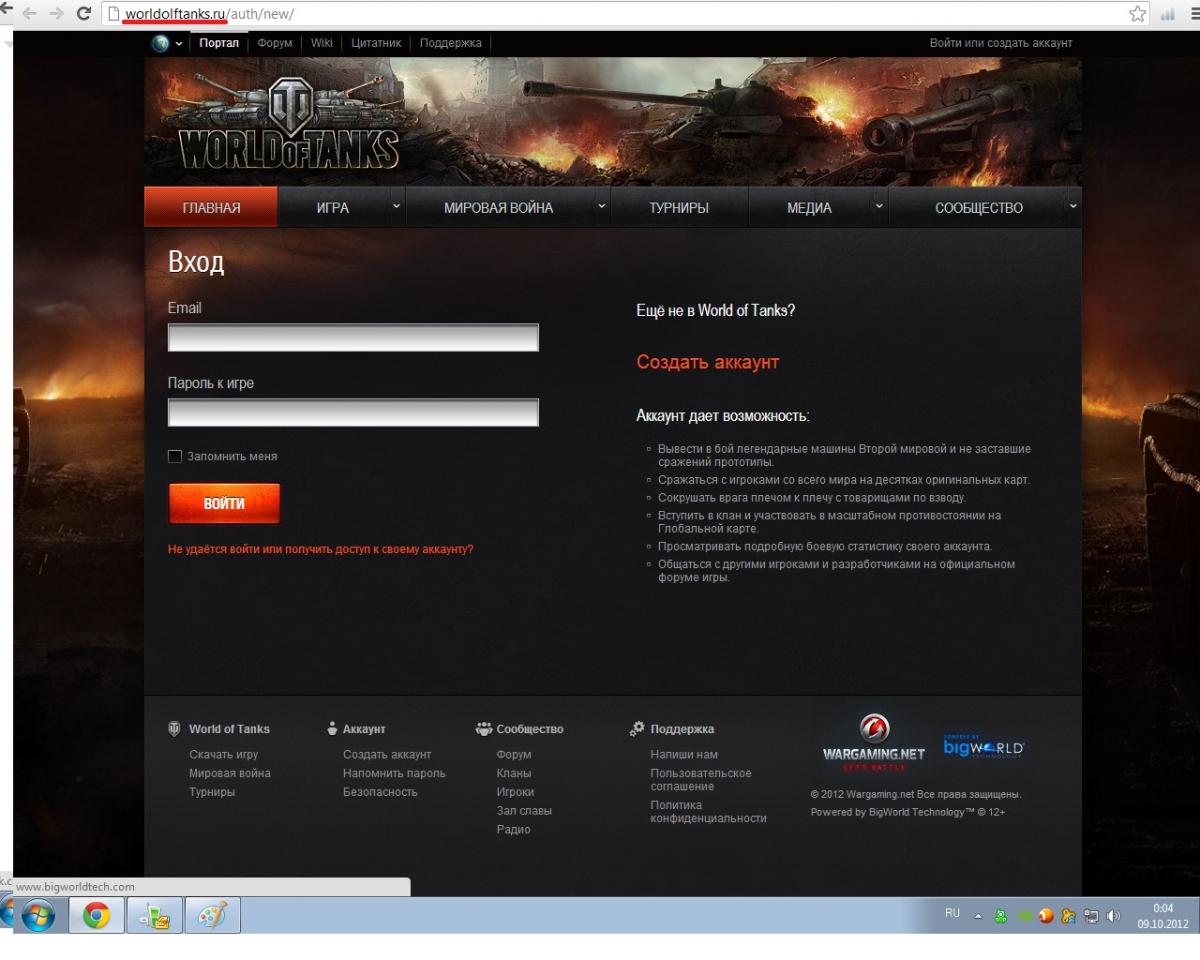Focus the Email input field
The image size is (1200, 960).
click(x=353, y=337)
